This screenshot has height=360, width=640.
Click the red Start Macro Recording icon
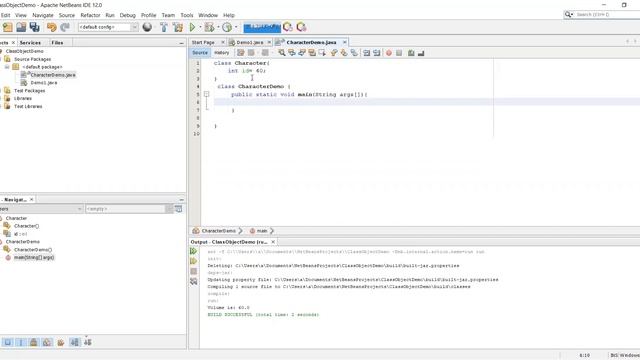[x=389, y=53]
